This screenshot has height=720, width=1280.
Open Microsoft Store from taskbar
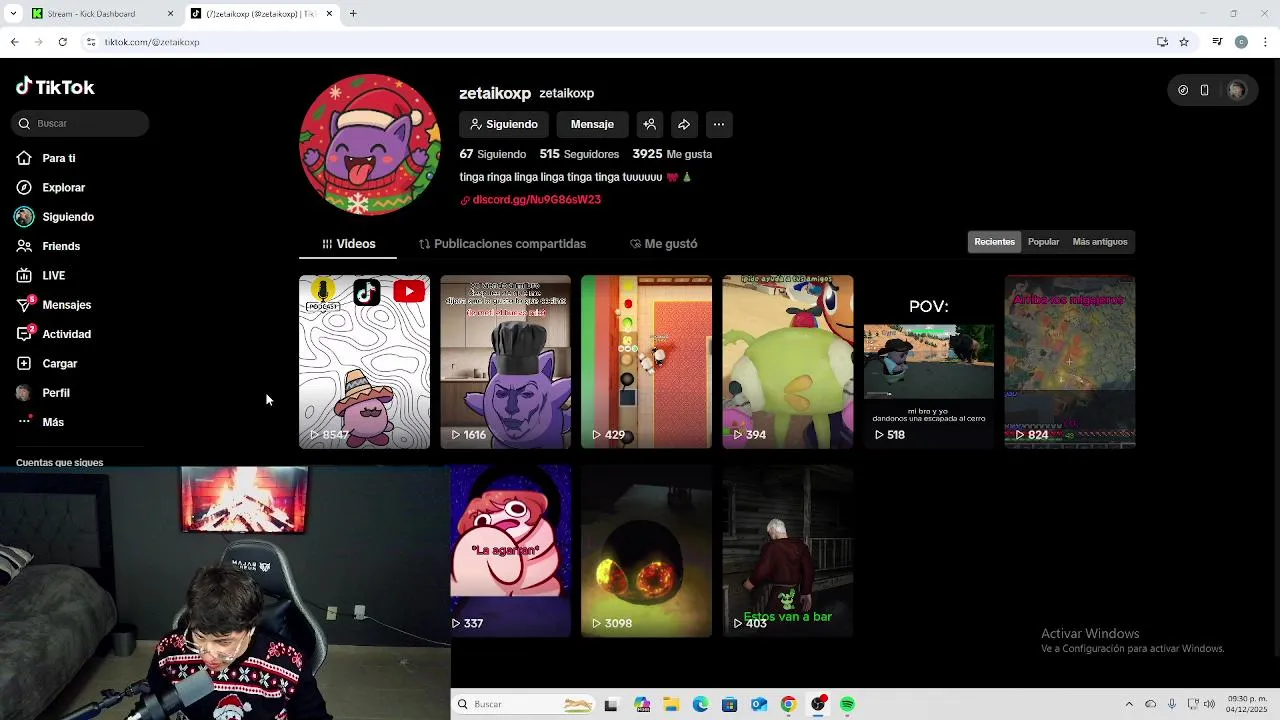click(729, 705)
